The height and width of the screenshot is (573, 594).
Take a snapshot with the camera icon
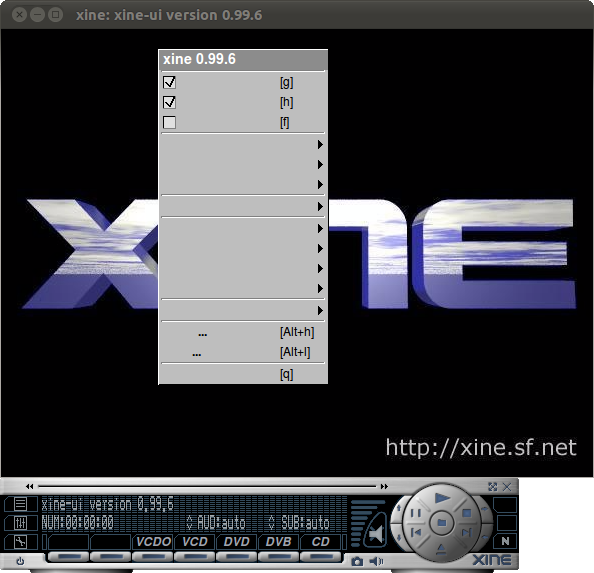click(356, 561)
